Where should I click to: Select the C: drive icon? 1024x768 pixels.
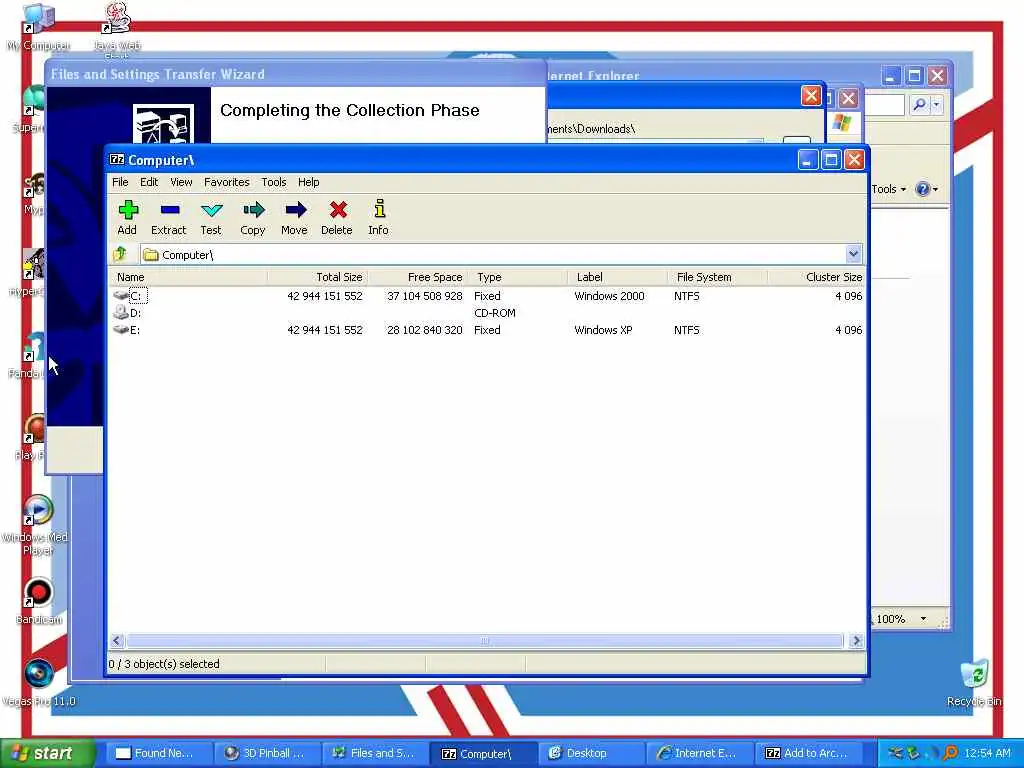(121, 296)
